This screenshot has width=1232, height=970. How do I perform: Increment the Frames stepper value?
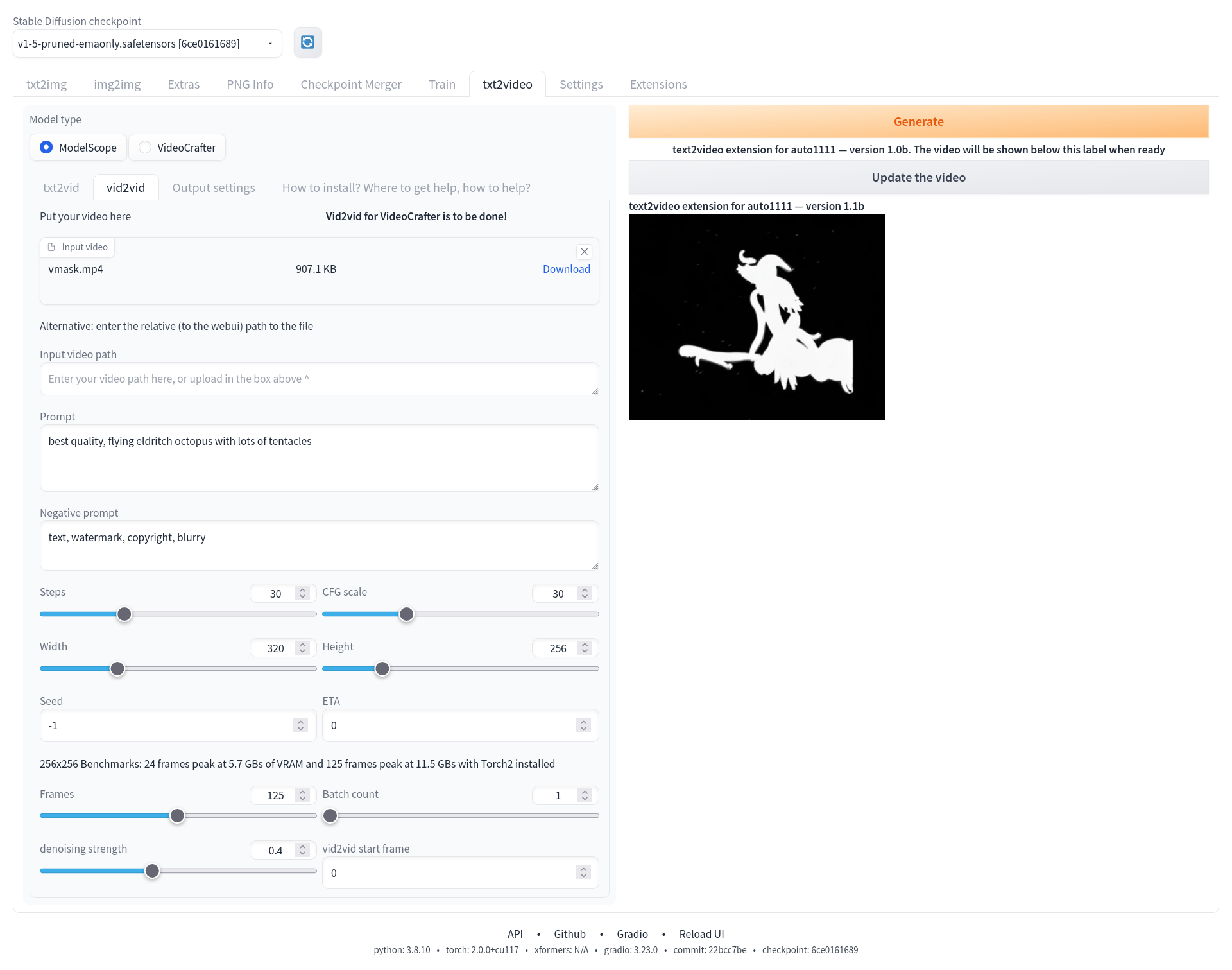coord(305,791)
